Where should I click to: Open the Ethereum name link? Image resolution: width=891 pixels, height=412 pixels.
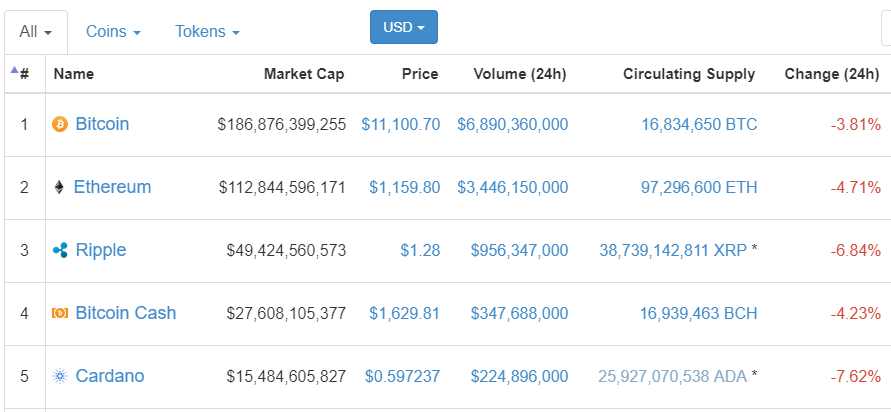click(x=112, y=187)
